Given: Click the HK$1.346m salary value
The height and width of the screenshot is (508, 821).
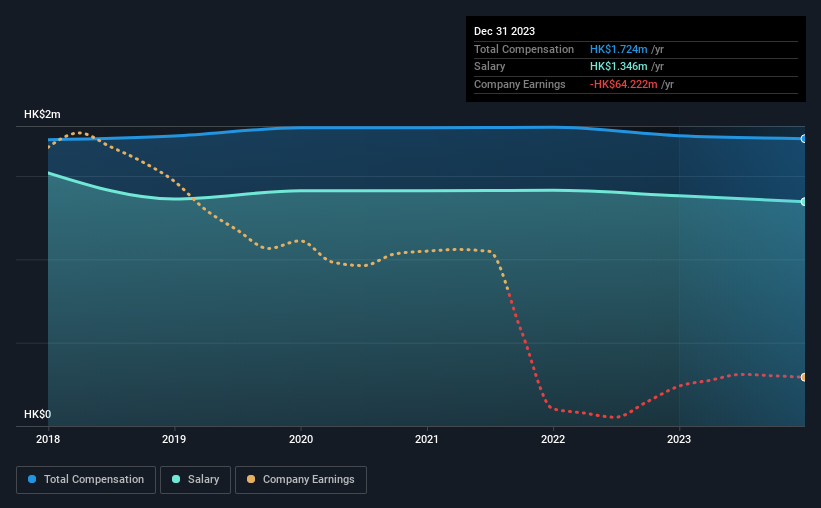Looking at the screenshot, I should coord(618,67).
